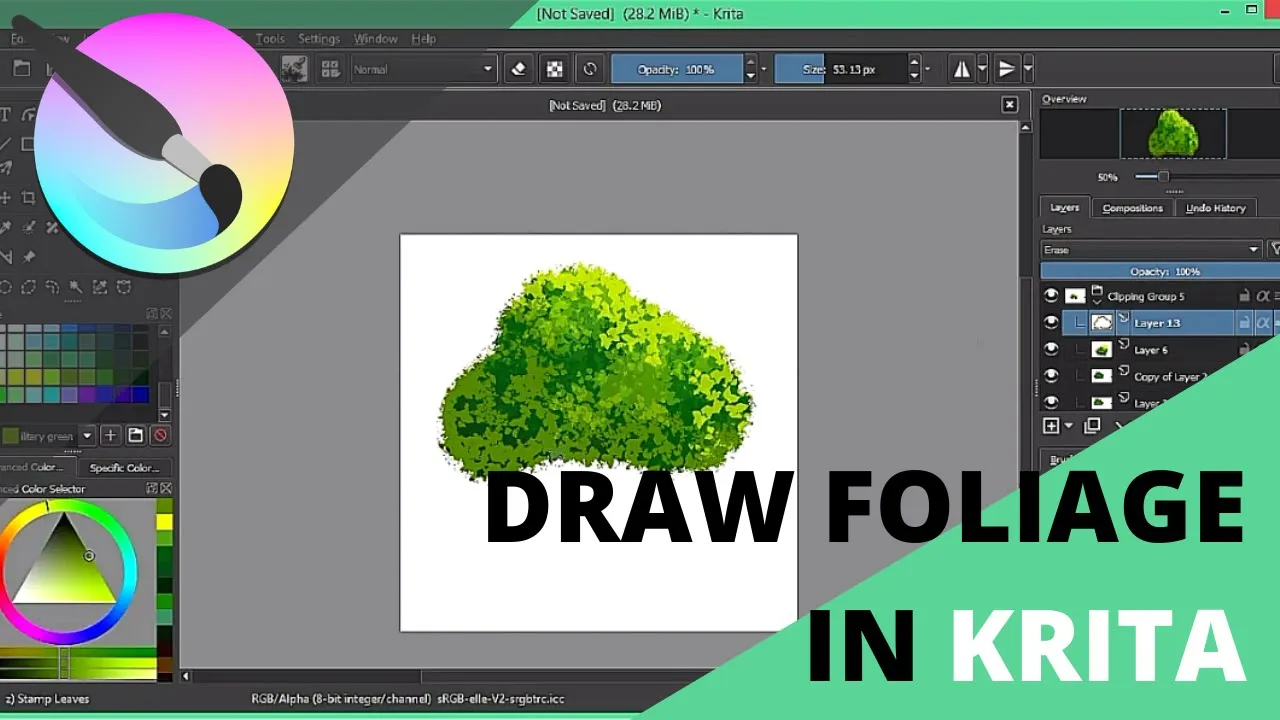Viewport: 1280px width, 720px height.
Task: Click the reload brush preset icon
Action: [x=590, y=69]
